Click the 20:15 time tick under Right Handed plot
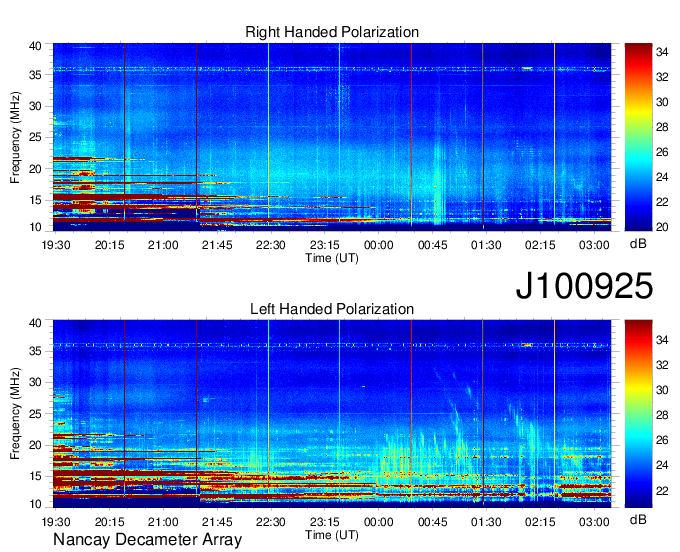680x552 pixels. [x=110, y=245]
